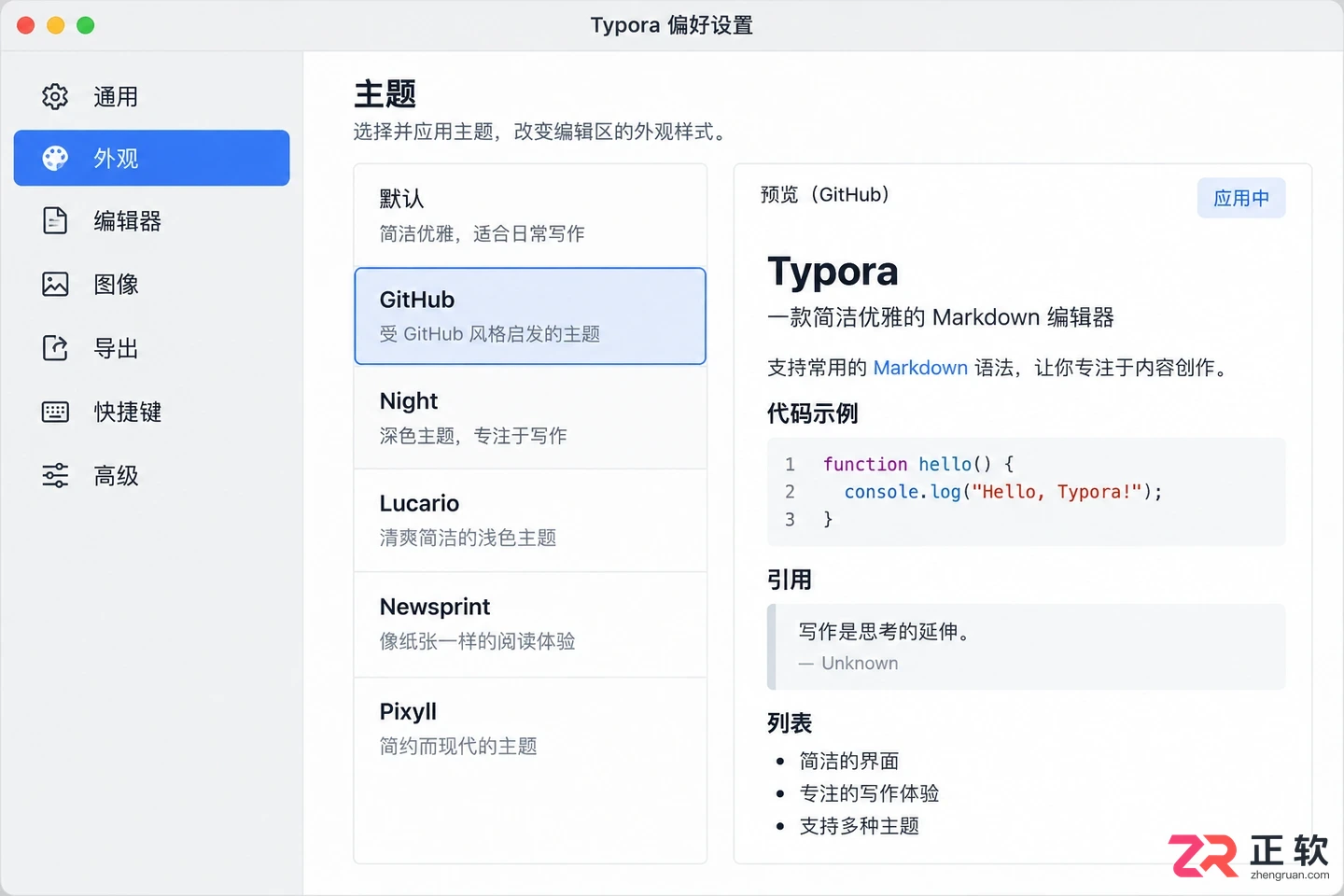This screenshot has height=896, width=1344.
Task: Click the 预览（GitHub）label
Action: (x=825, y=194)
